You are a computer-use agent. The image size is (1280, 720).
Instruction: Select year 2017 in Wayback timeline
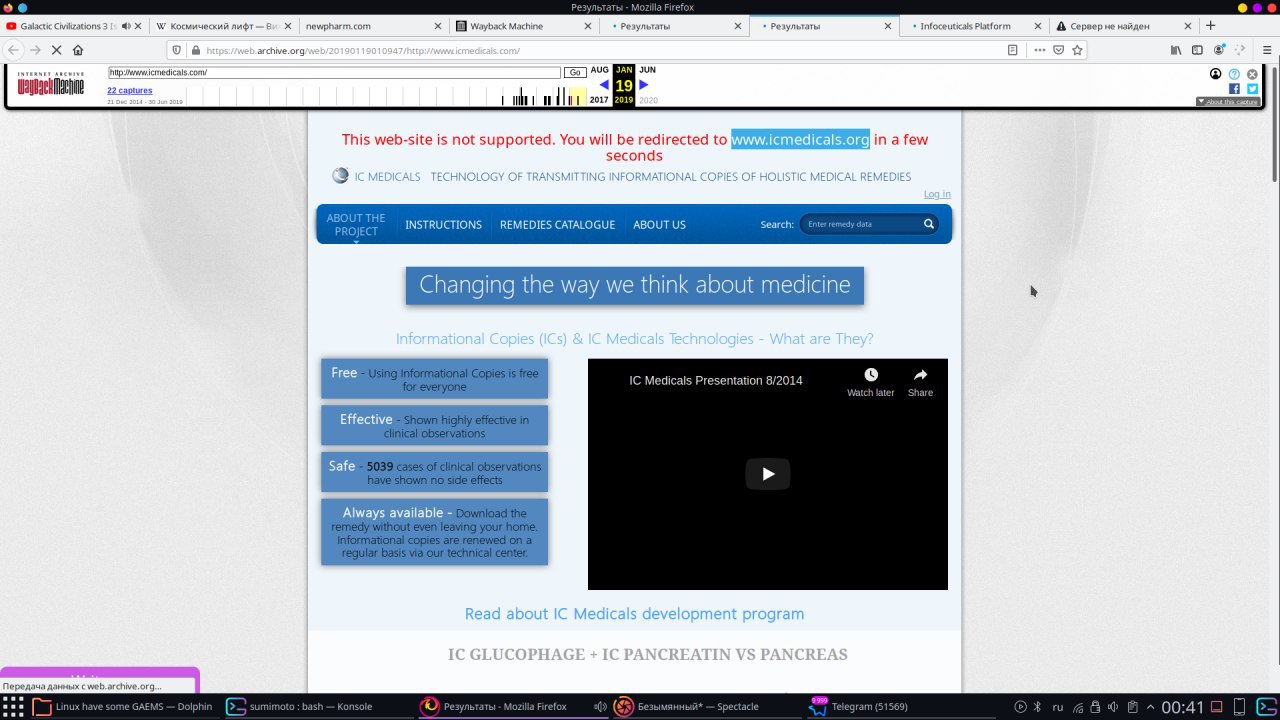[599, 100]
